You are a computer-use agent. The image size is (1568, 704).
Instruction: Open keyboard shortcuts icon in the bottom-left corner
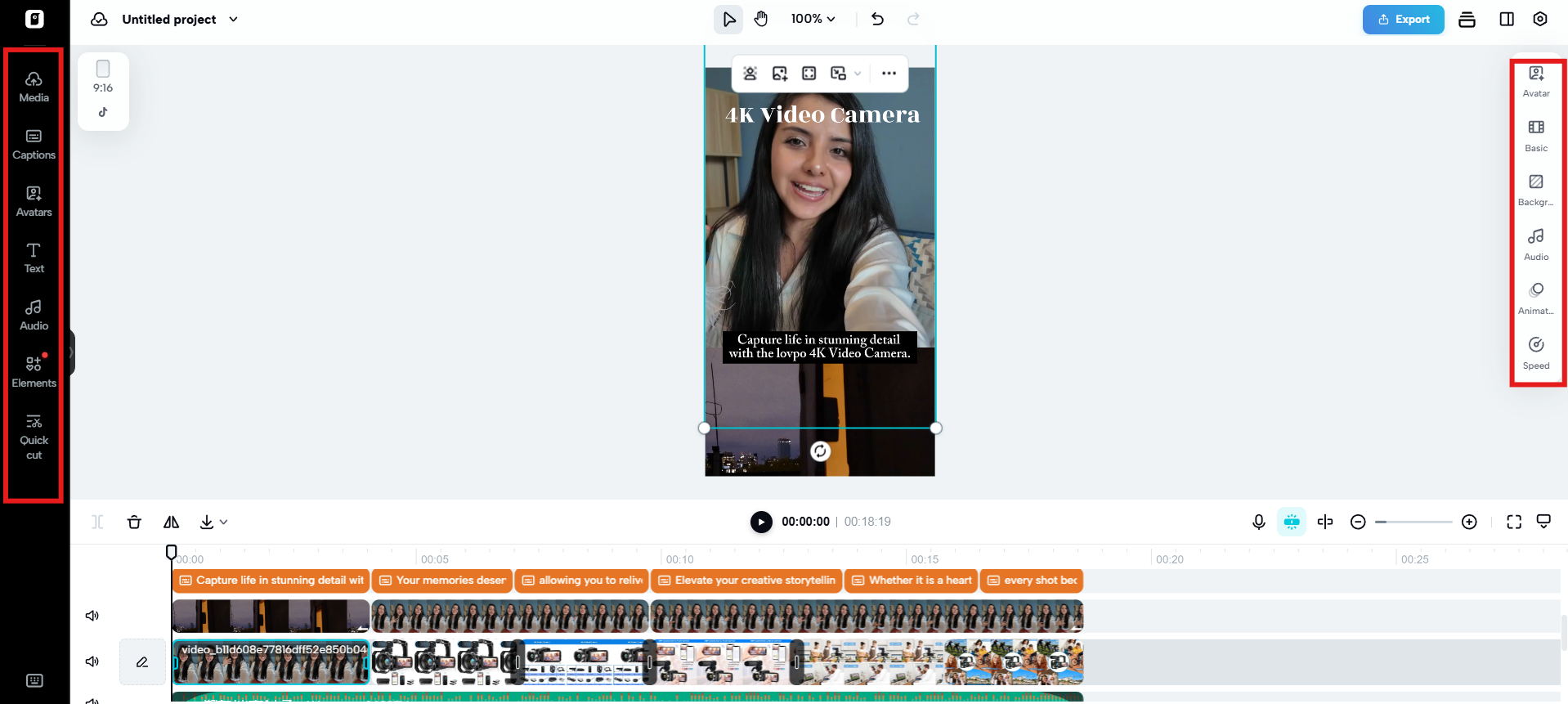(x=34, y=680)
